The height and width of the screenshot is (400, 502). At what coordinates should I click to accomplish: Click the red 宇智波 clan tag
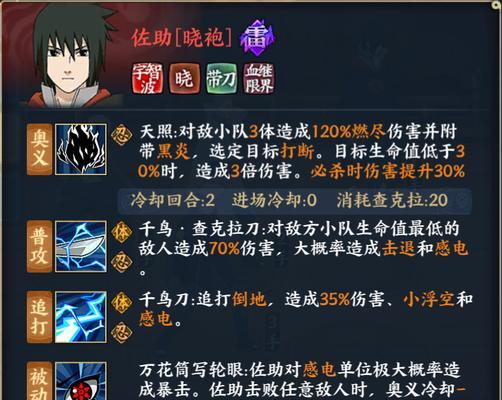(x=147, y=79)
